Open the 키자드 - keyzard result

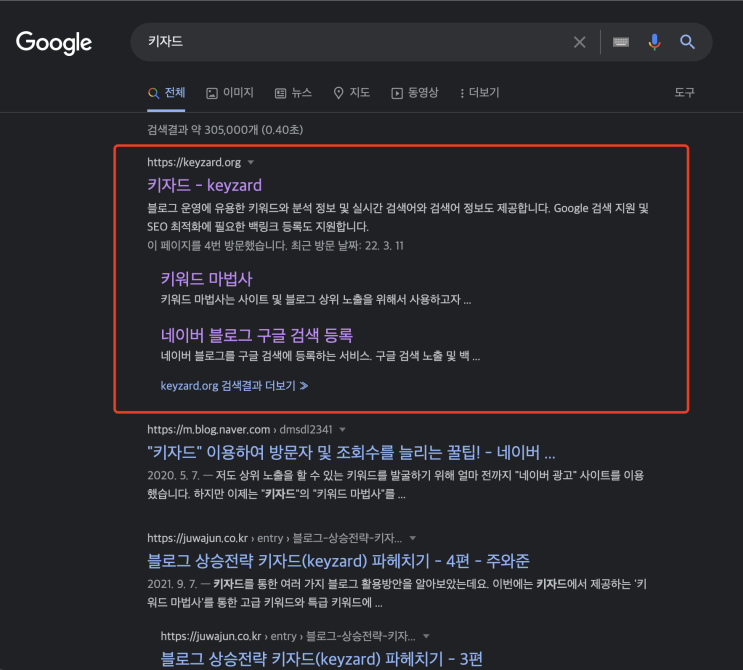(x=204, y=185)
